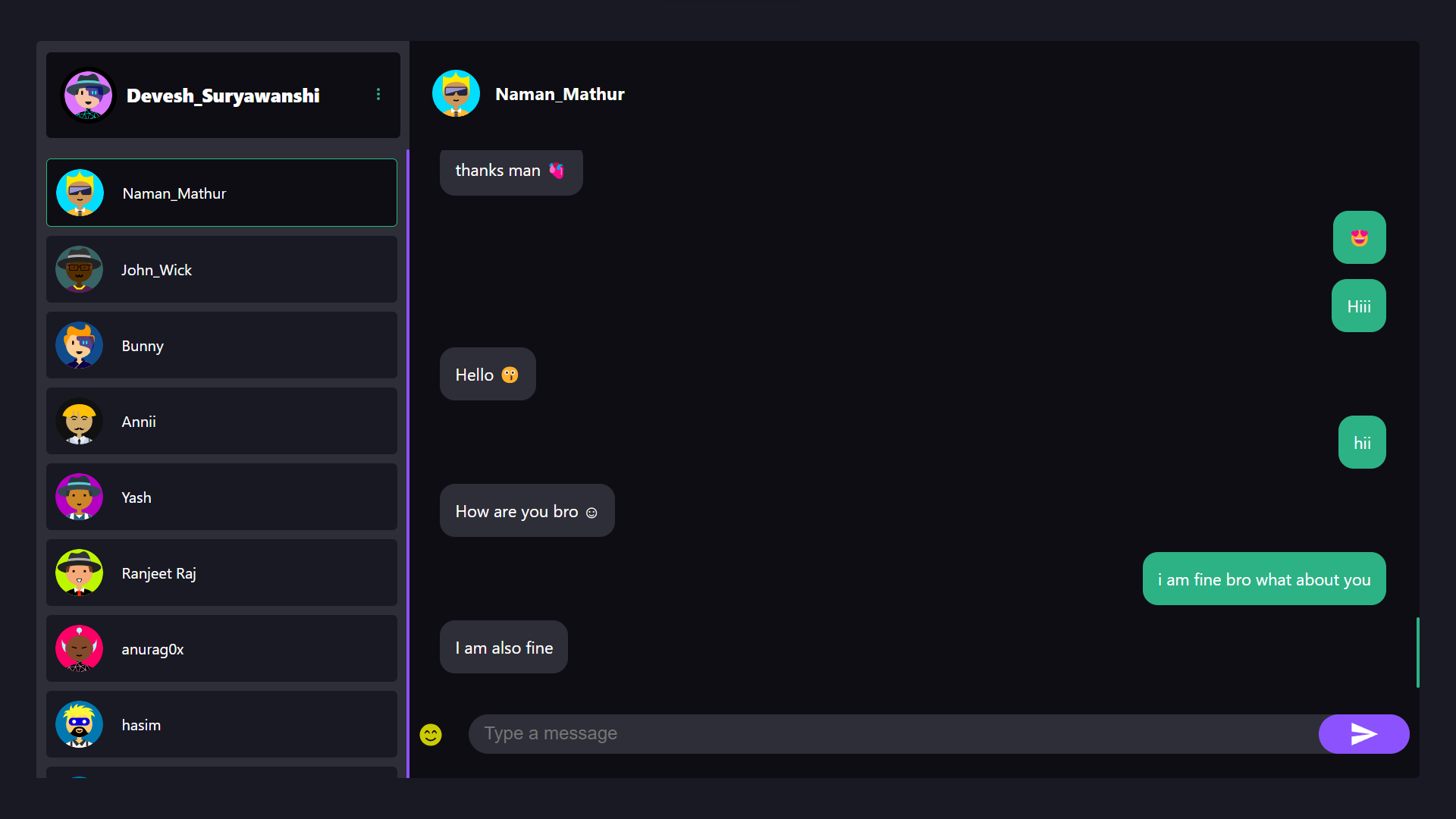Click the green chat scrollbar thumb
Screen dimensions: 1456x819
[x=1417, y=652]
